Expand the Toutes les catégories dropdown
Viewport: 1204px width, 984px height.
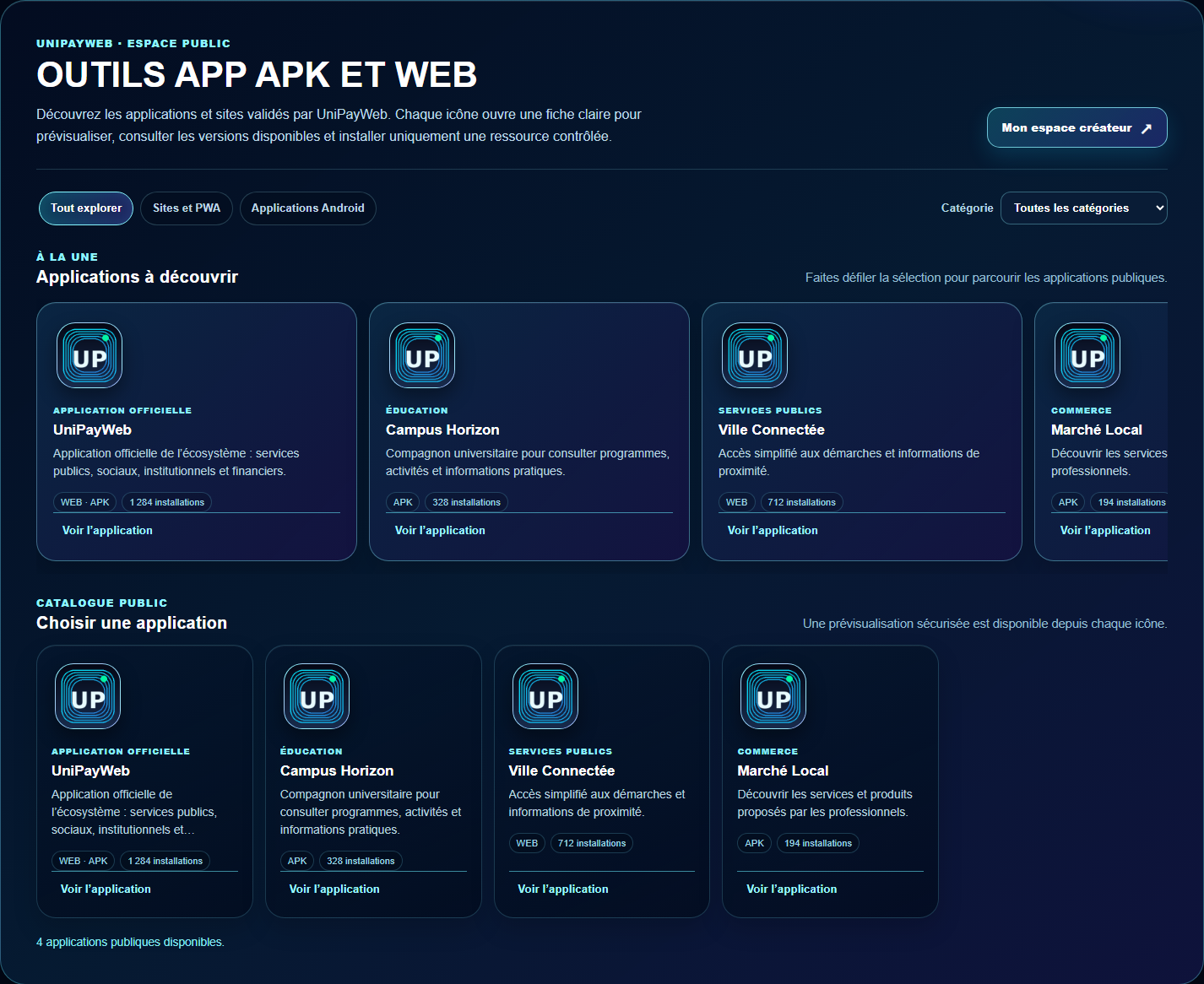(x=1084, y=208)
